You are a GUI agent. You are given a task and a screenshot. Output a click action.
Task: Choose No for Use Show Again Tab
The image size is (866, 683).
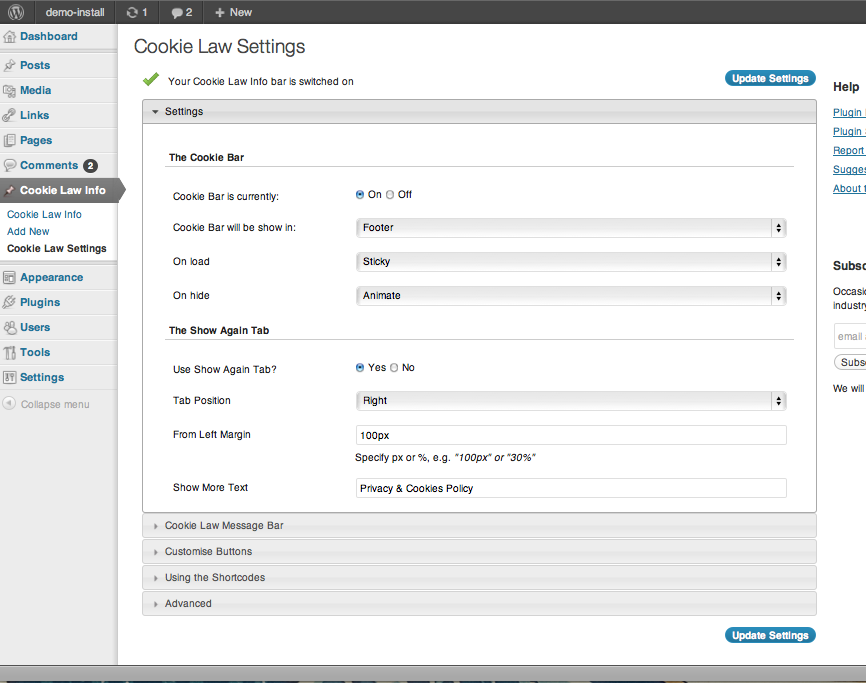coord(394,368)
